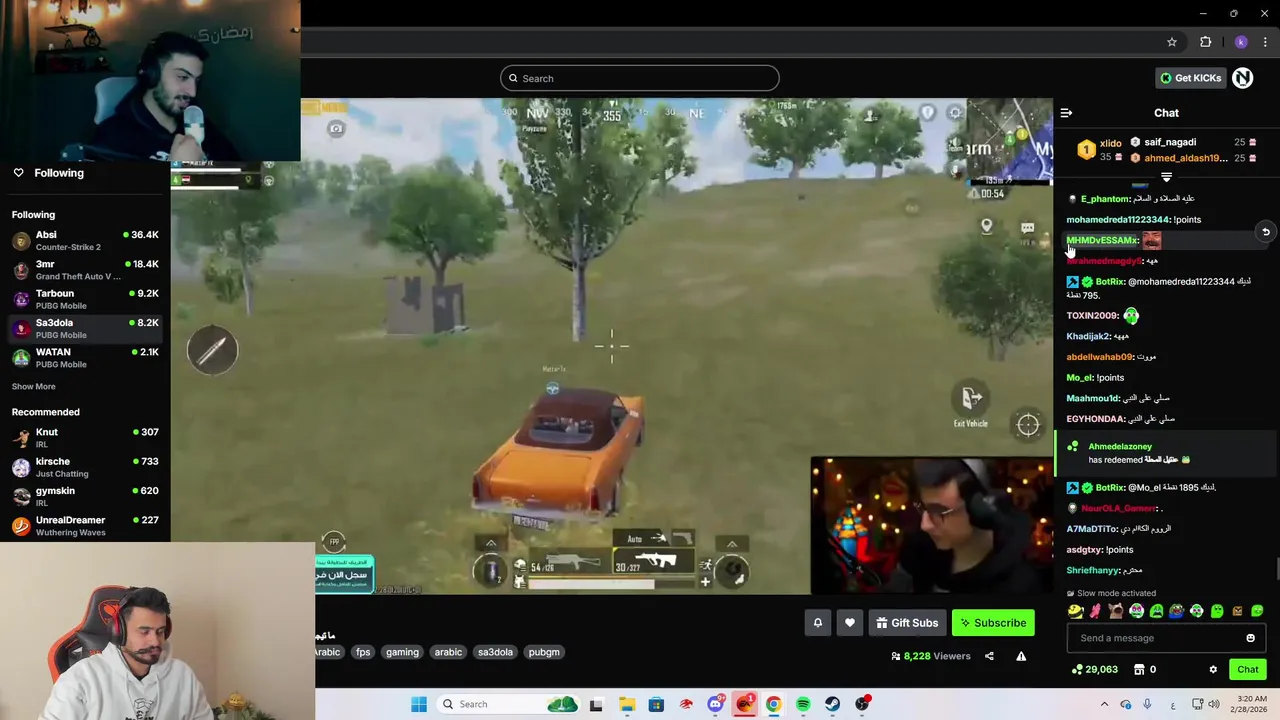1280x720 pixels.
Task: Open File Explorer from the taskbar
Action: (626, 704)
